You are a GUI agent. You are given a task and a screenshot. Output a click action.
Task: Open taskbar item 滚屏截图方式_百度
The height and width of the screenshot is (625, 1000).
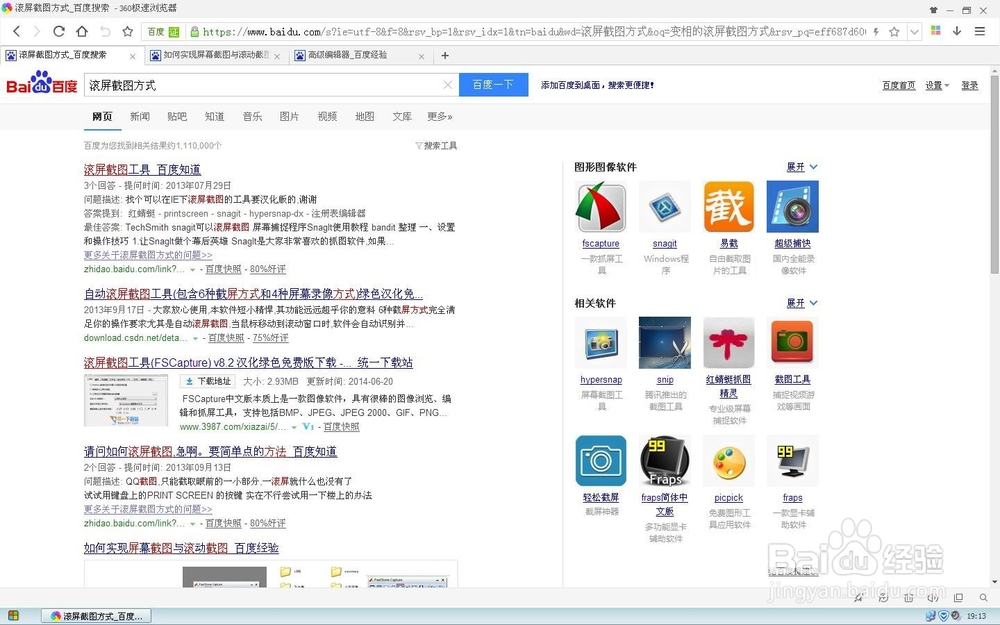pyautogui.click(x=96, y=615)
